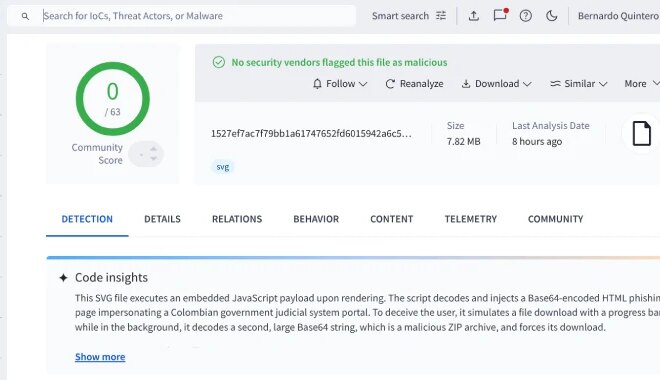660x380 pixels.
Task: Open Smart search filter options
Action: tap(441, 16)
